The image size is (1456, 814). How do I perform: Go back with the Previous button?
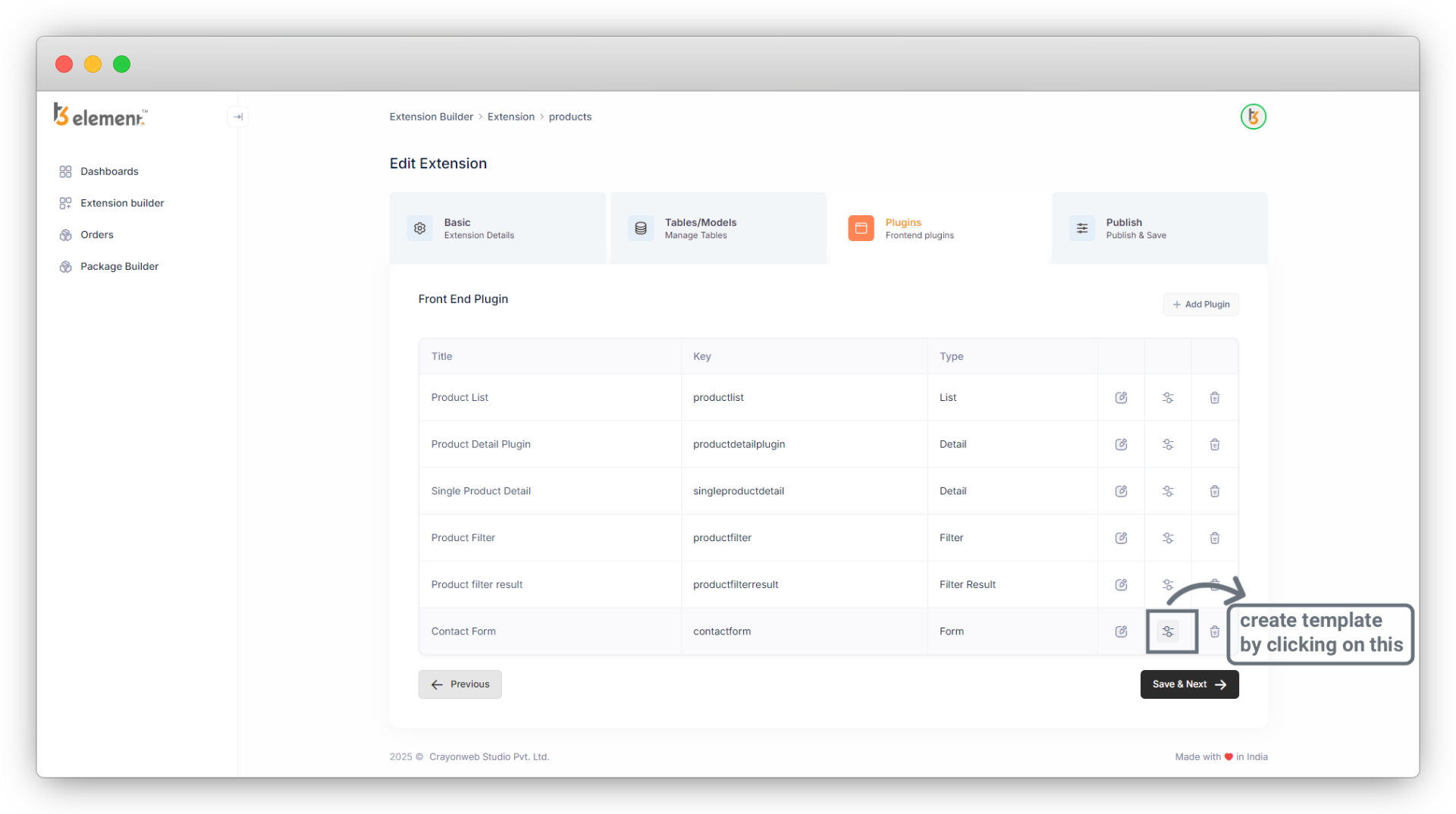[460, 684]
